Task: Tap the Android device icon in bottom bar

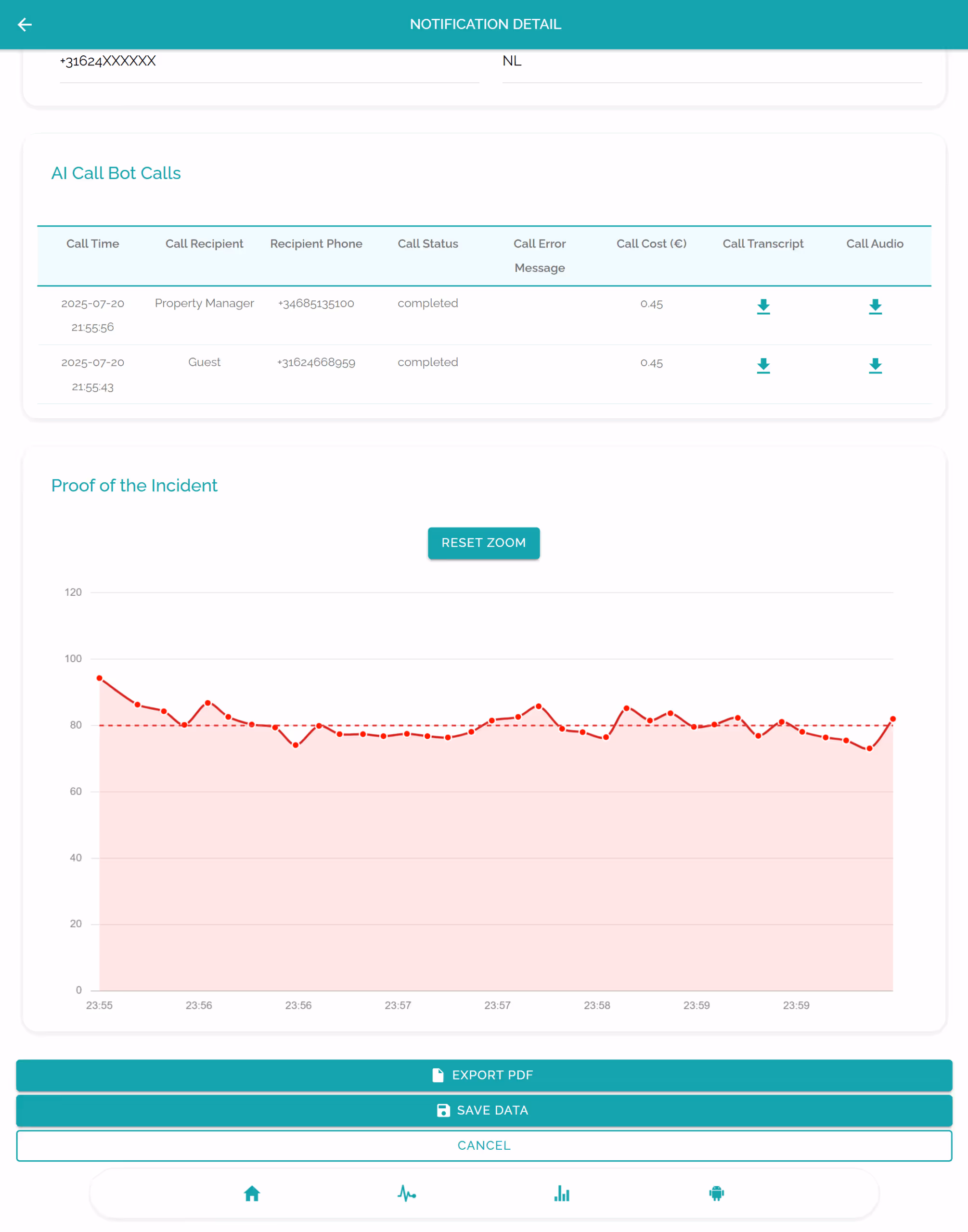Action: click(716, 1193)
